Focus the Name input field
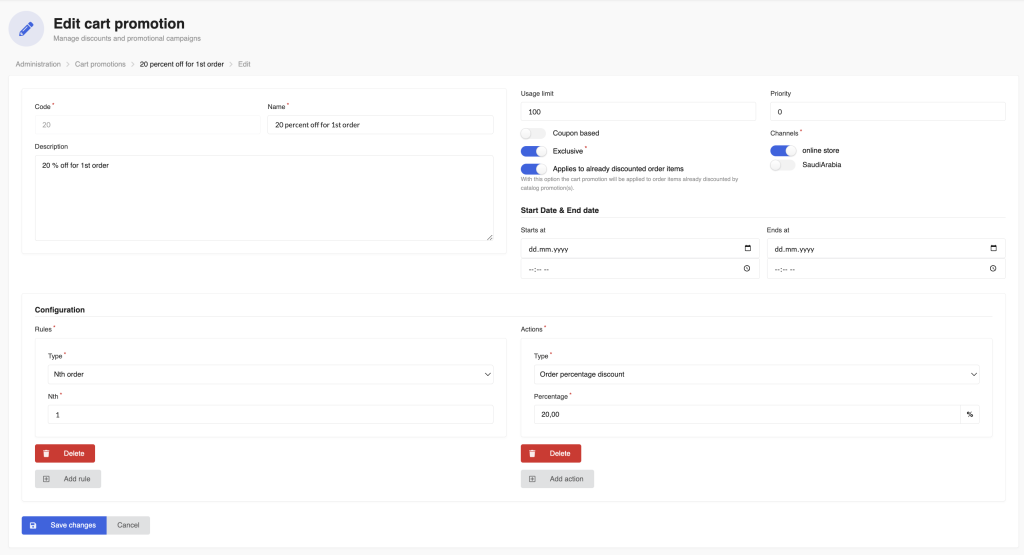Screen dimensions: 1024x555 tap(380, 125)
